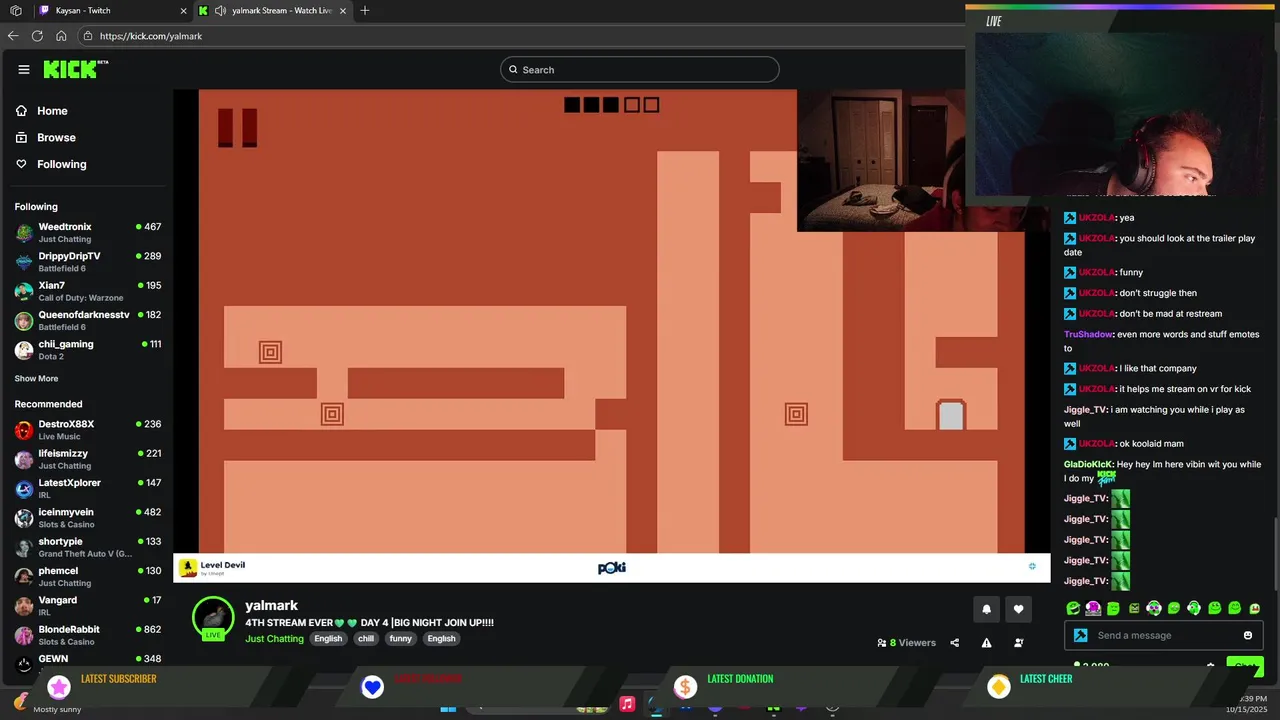Screen dimensions: 1280x720
Task: Pick the green headphones emote
Action: coord(1194,608)
